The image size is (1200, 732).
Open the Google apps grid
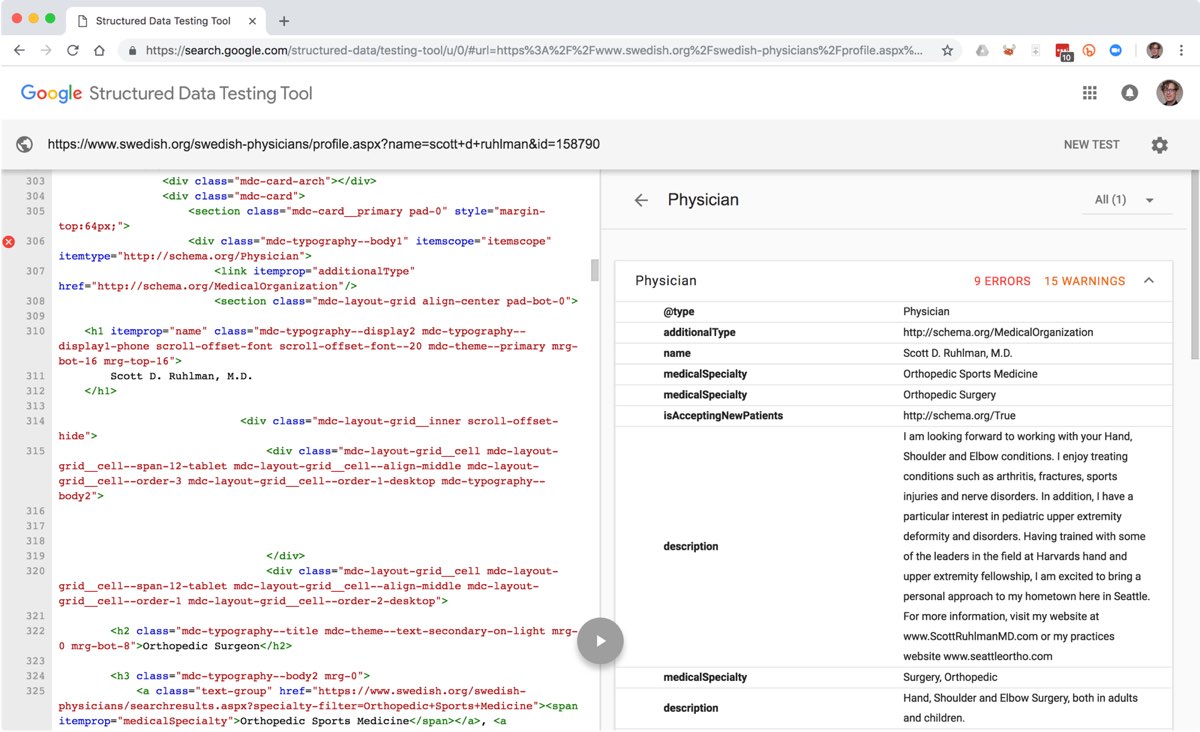pos(1090,93)
